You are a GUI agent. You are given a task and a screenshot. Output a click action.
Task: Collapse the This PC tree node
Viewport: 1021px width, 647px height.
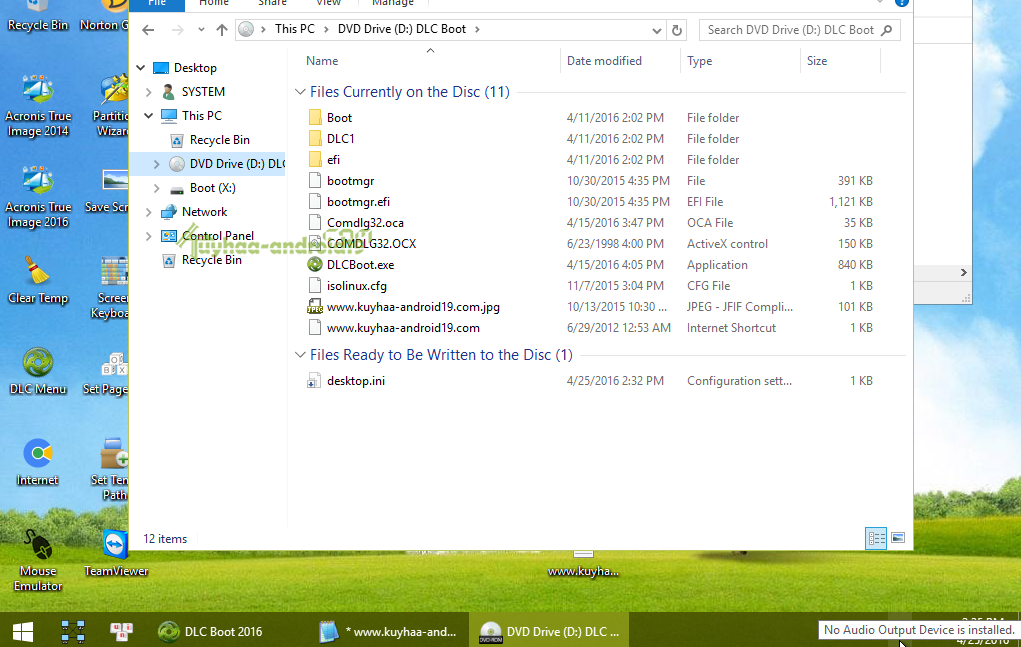(148, 116)
